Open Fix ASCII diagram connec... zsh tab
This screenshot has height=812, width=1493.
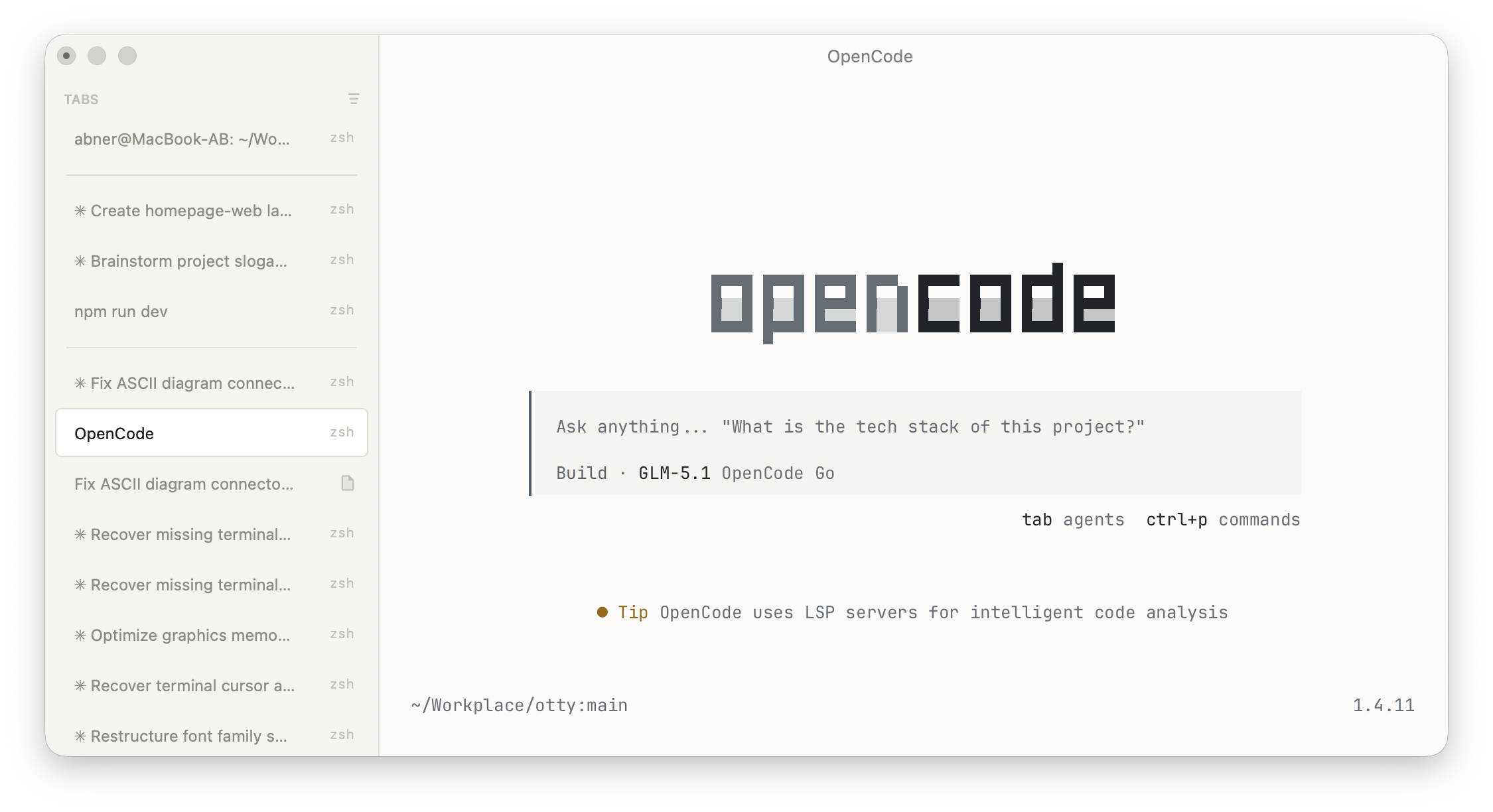click(212, 383)
